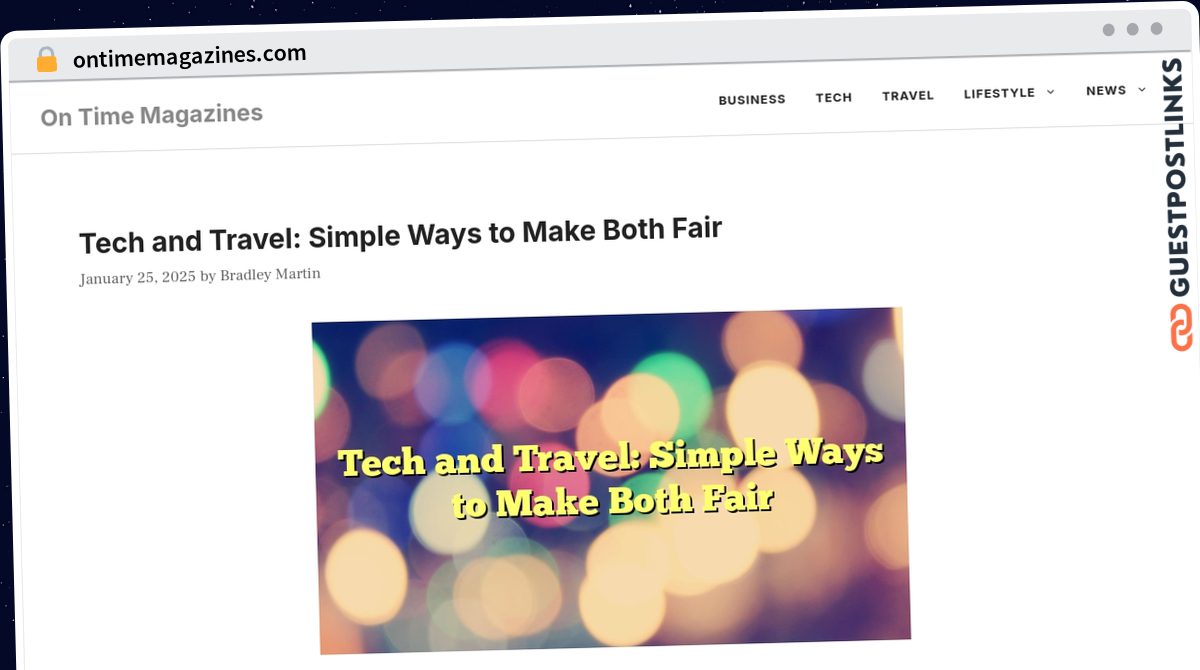This screenshot has height=670, width=1200.
Task: Click the ontimemagazines.com address bar
Action: [x=190, y=56]
